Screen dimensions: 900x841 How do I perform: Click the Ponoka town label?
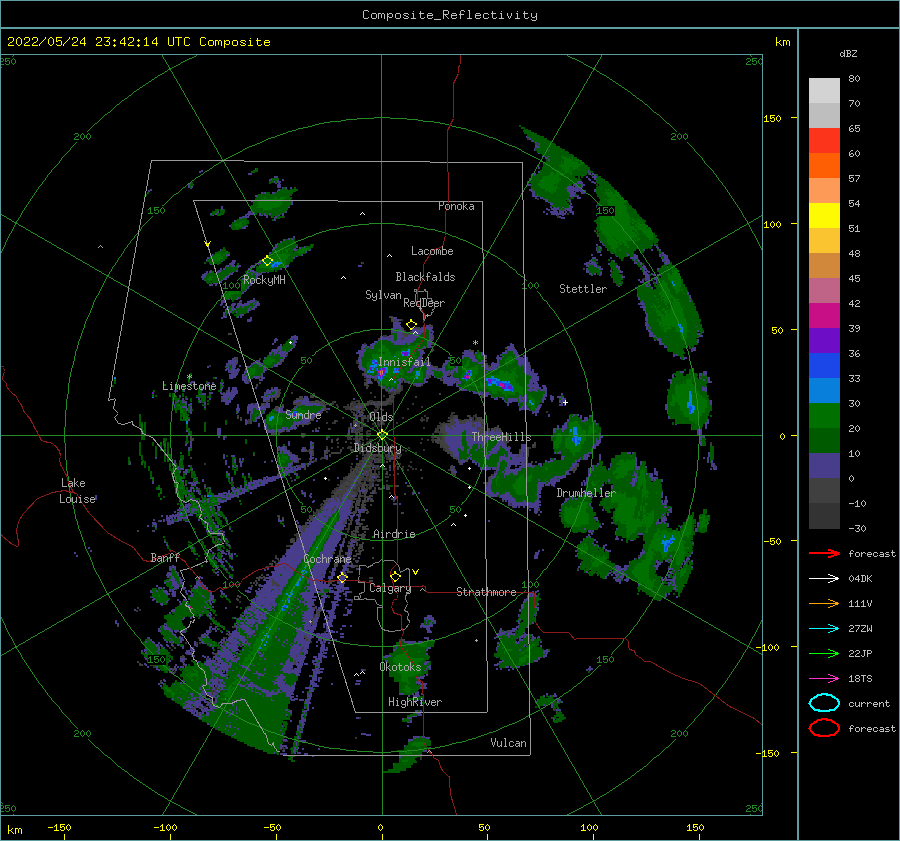tap(456, 206)
